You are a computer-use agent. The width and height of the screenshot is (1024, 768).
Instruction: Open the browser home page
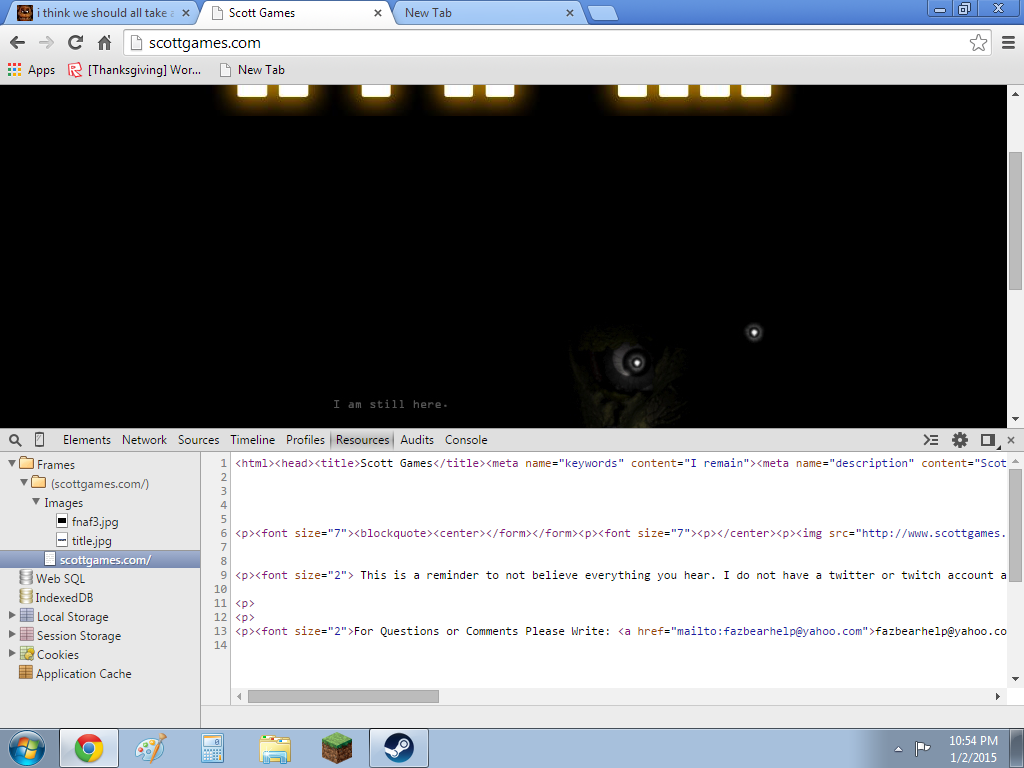[x=104, y=43]
